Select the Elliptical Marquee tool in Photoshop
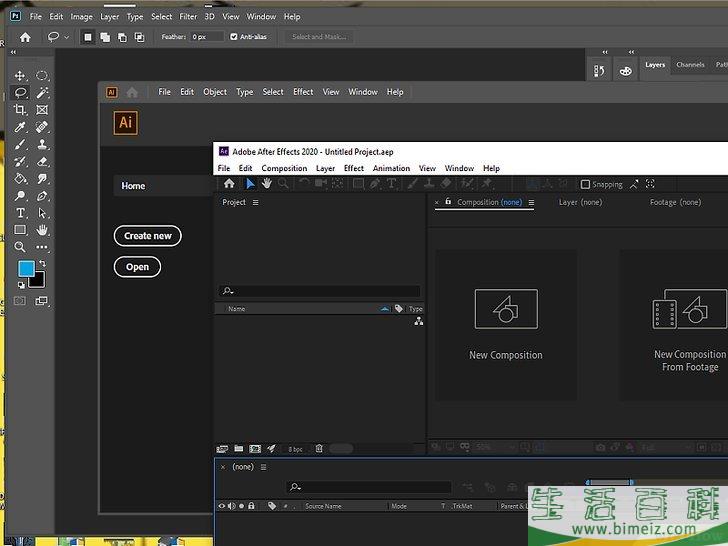Screen dimensions: 728x546 (x=42, y=75)
